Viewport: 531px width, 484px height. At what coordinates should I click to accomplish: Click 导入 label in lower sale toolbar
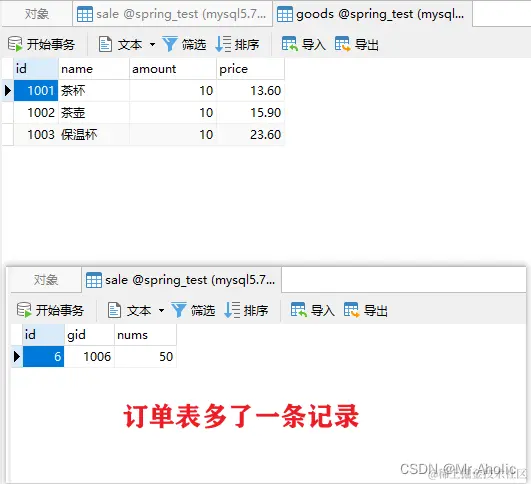click(x=323, y=310)
